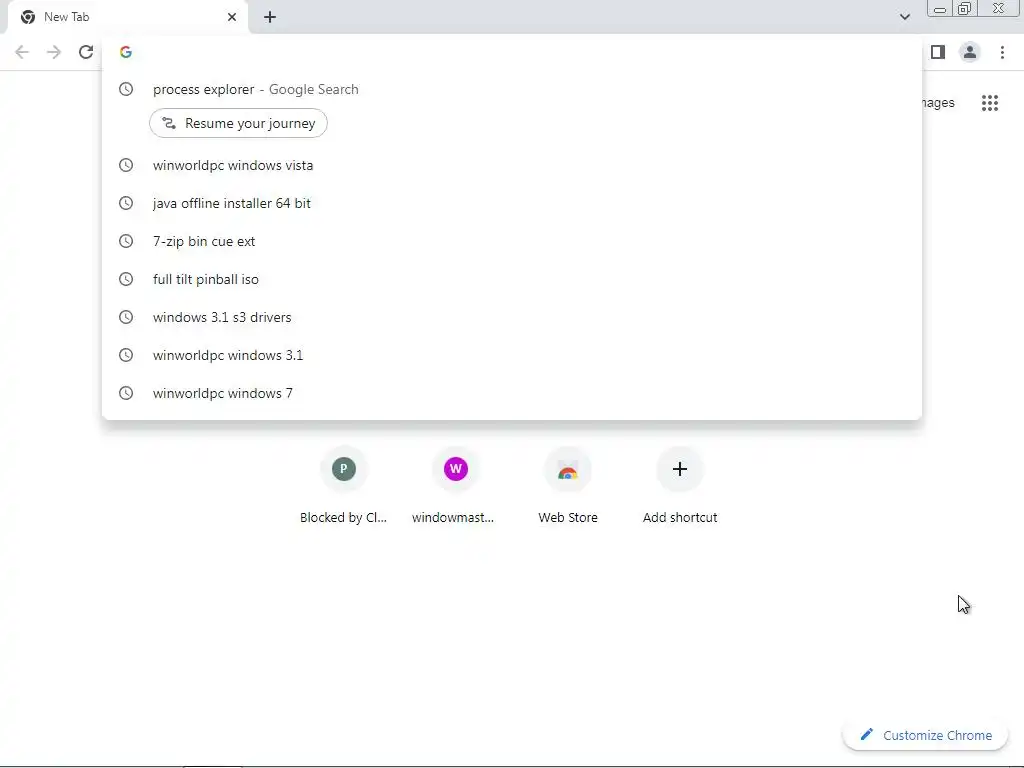The image size is (1024, 768).
Task: Click clock icon beside process explorer
Action: pyautogui.click(x=126, y=89)
